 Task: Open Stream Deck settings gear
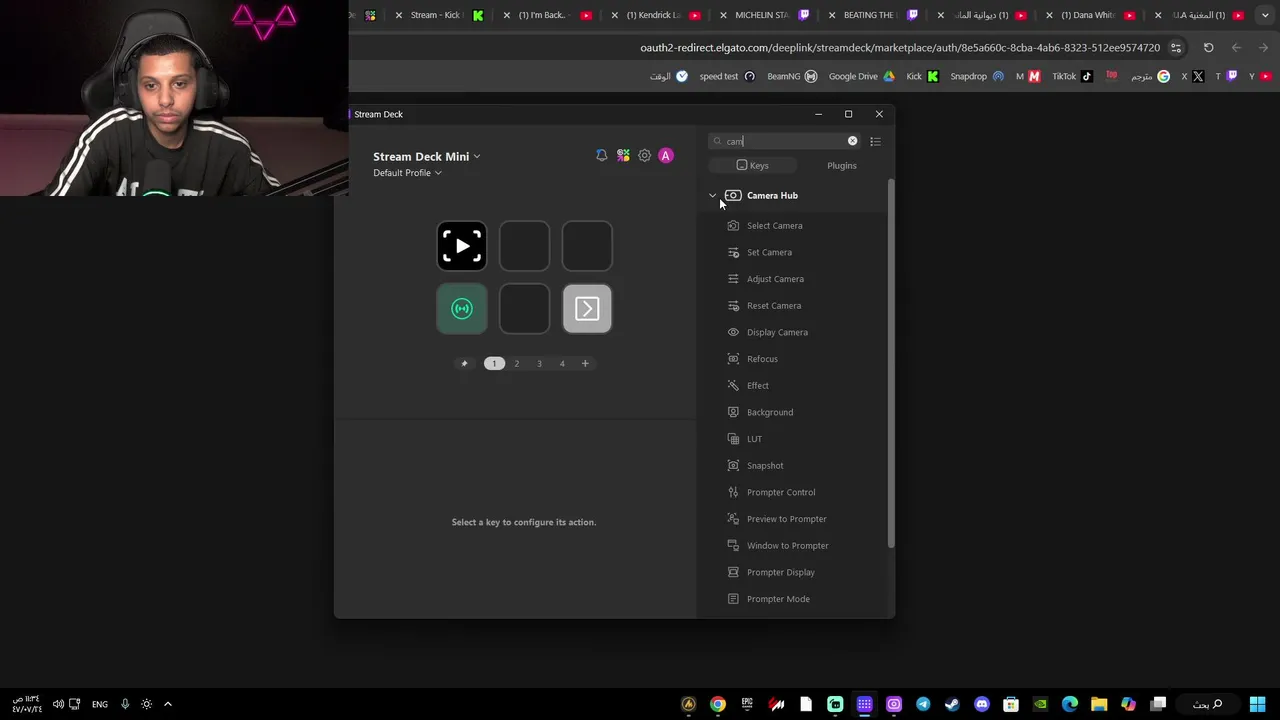pos(645,156)
